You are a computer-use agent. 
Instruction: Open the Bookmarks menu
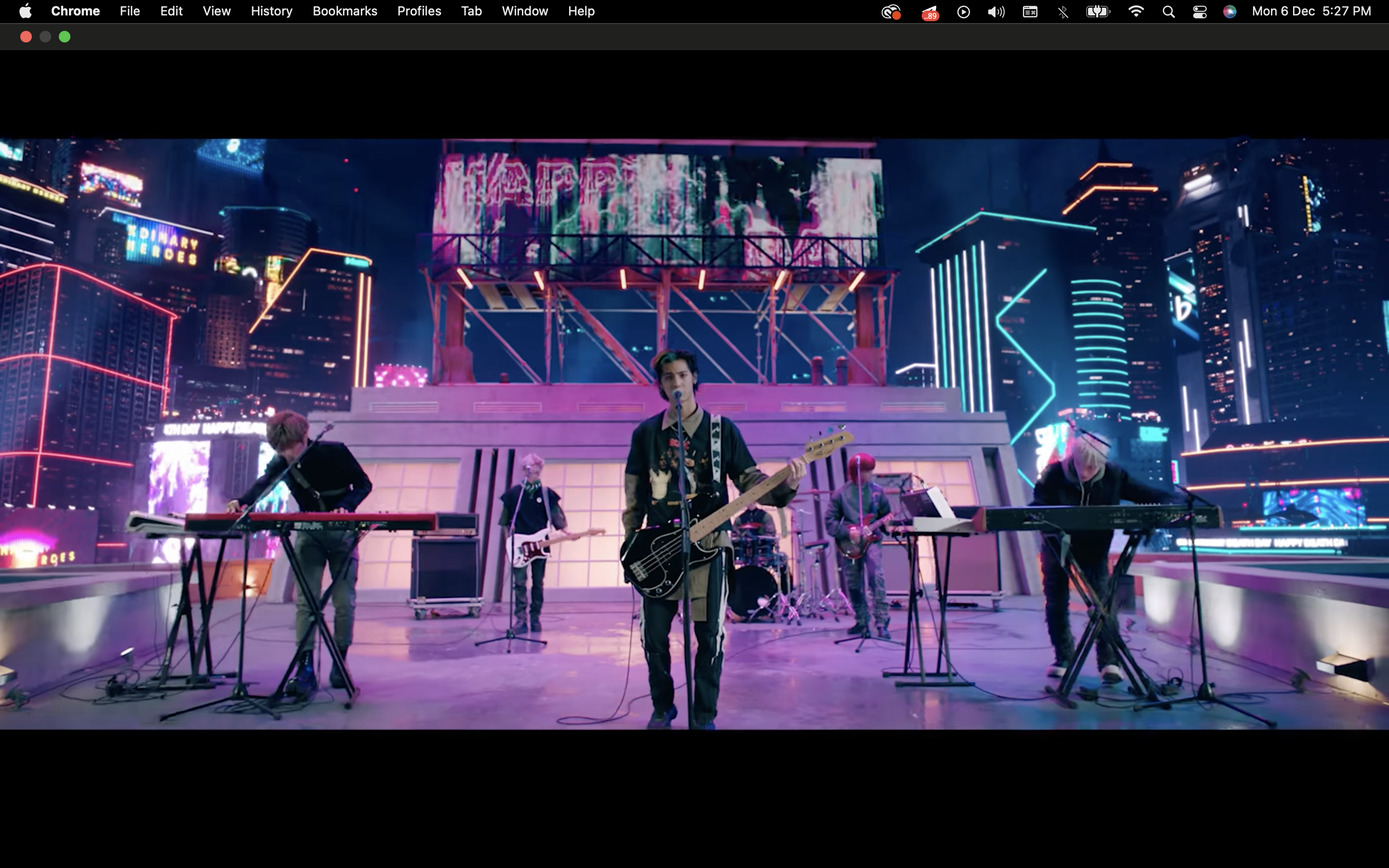344,11
